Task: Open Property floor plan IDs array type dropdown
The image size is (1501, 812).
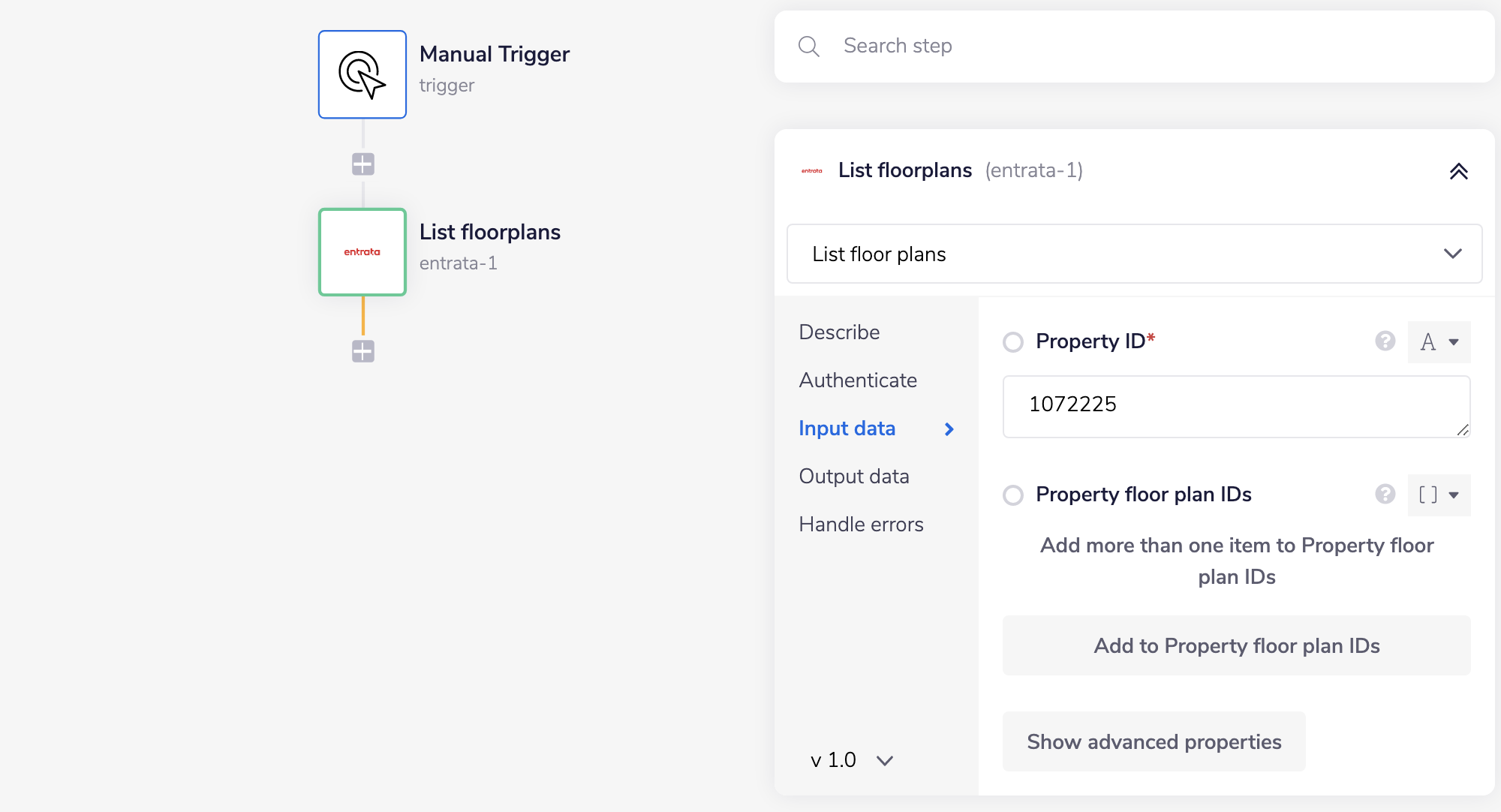Action: [1439, 495]
